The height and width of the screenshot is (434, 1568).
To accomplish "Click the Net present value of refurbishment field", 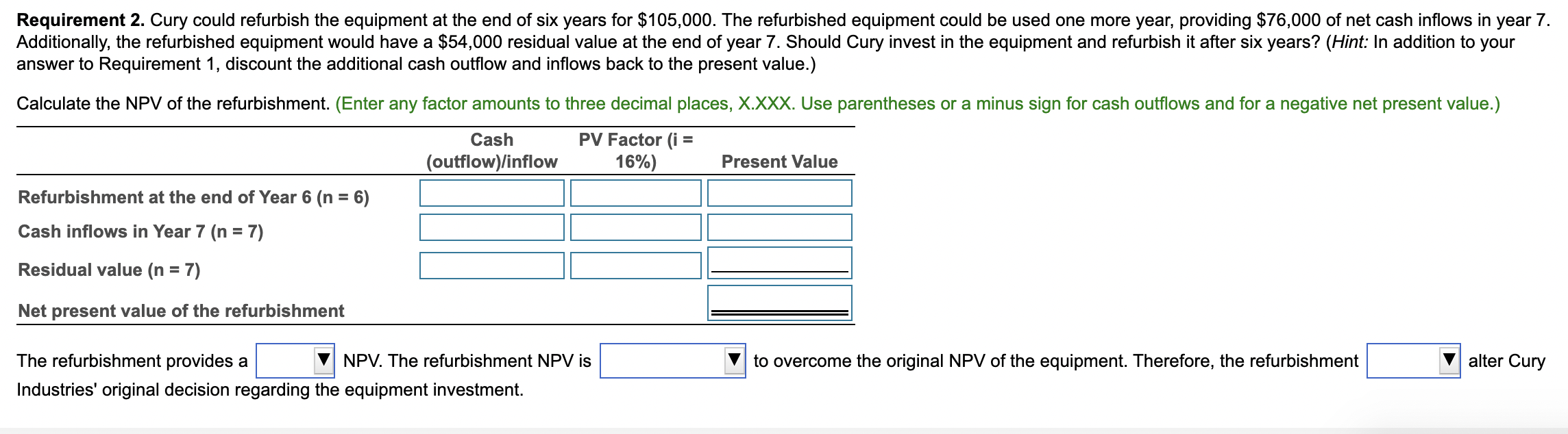I will pos(779,300).
